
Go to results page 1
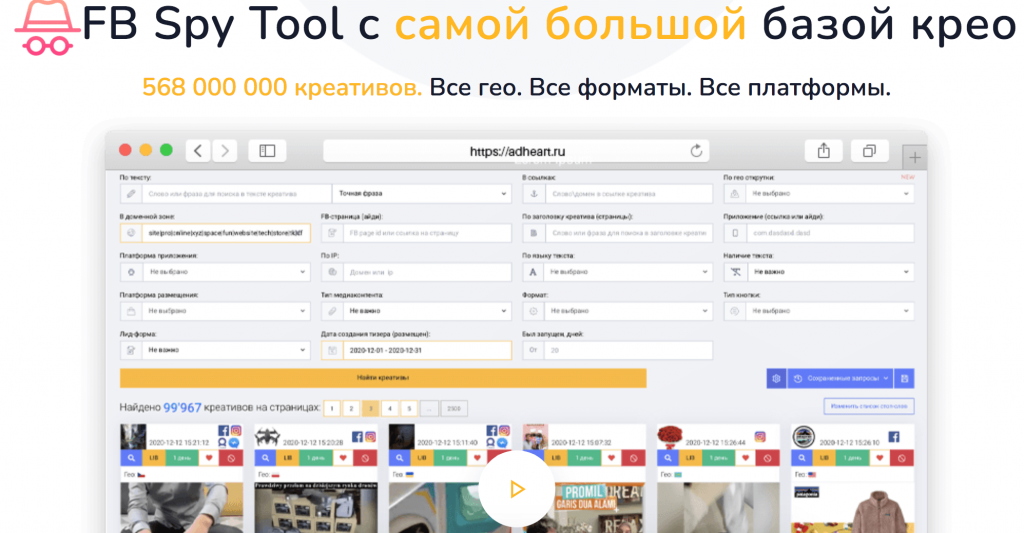332,408
